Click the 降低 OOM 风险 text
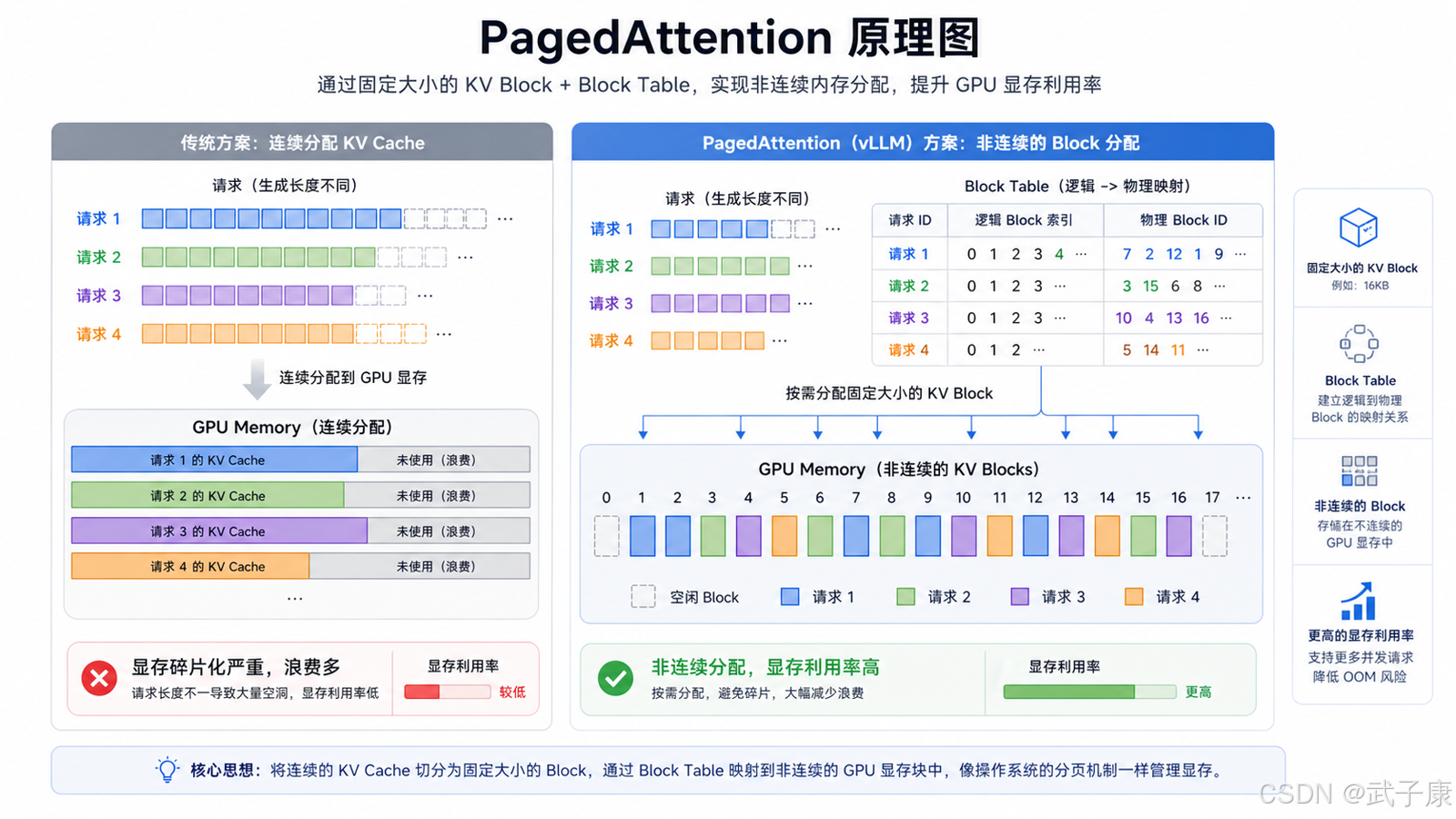The height and width of the screenshot is (819, 1456). (1359, 677)
